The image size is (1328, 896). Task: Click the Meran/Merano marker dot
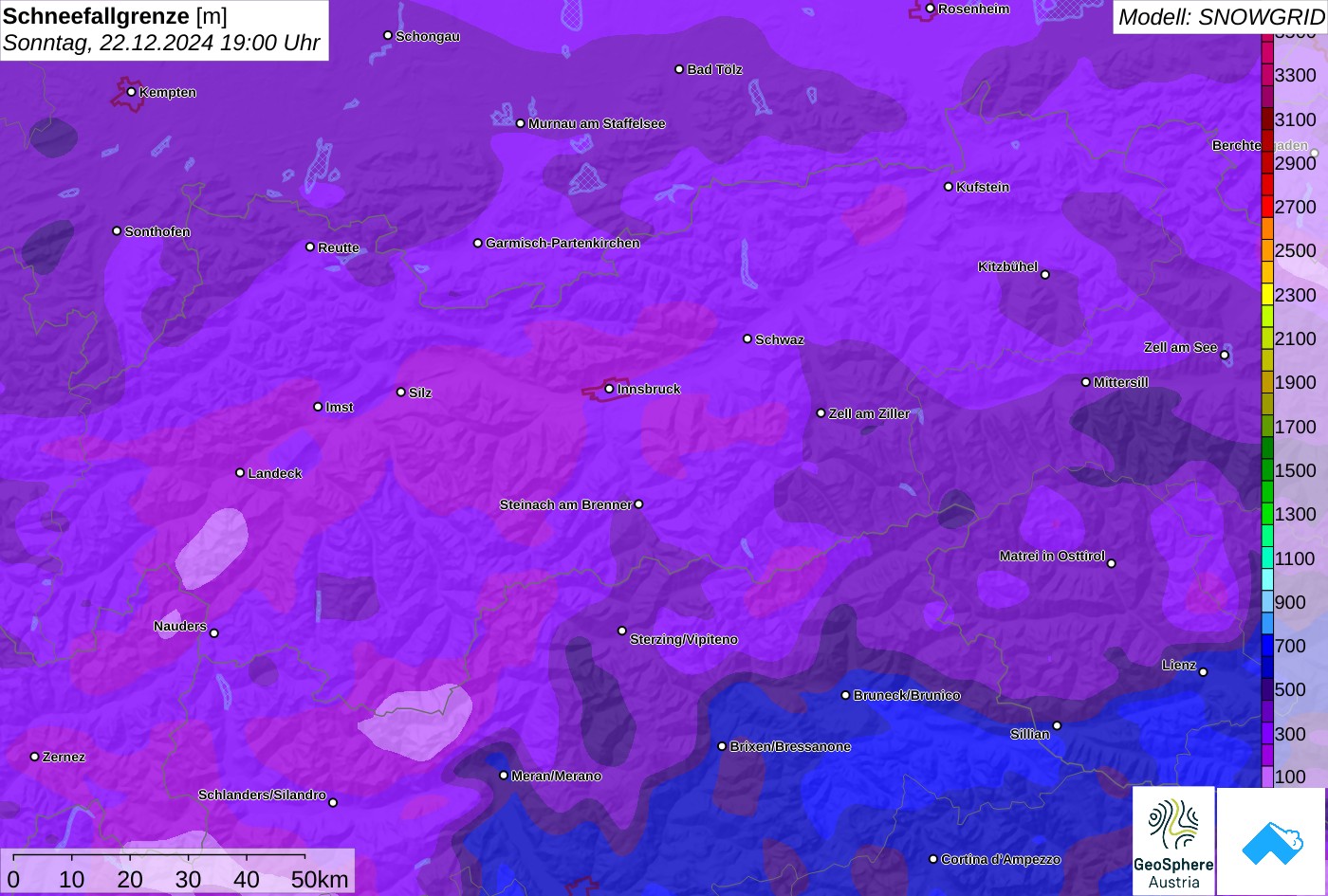coord(504,776)
